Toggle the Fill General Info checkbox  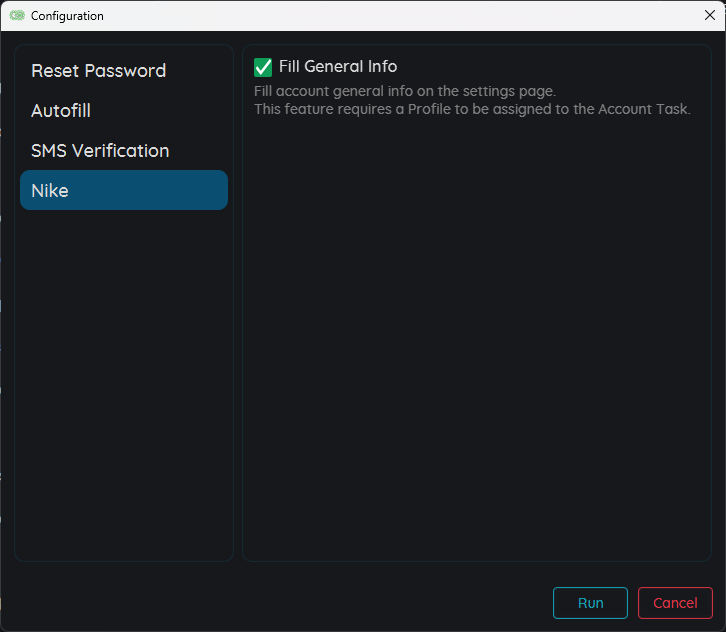(x=263, y=67)
